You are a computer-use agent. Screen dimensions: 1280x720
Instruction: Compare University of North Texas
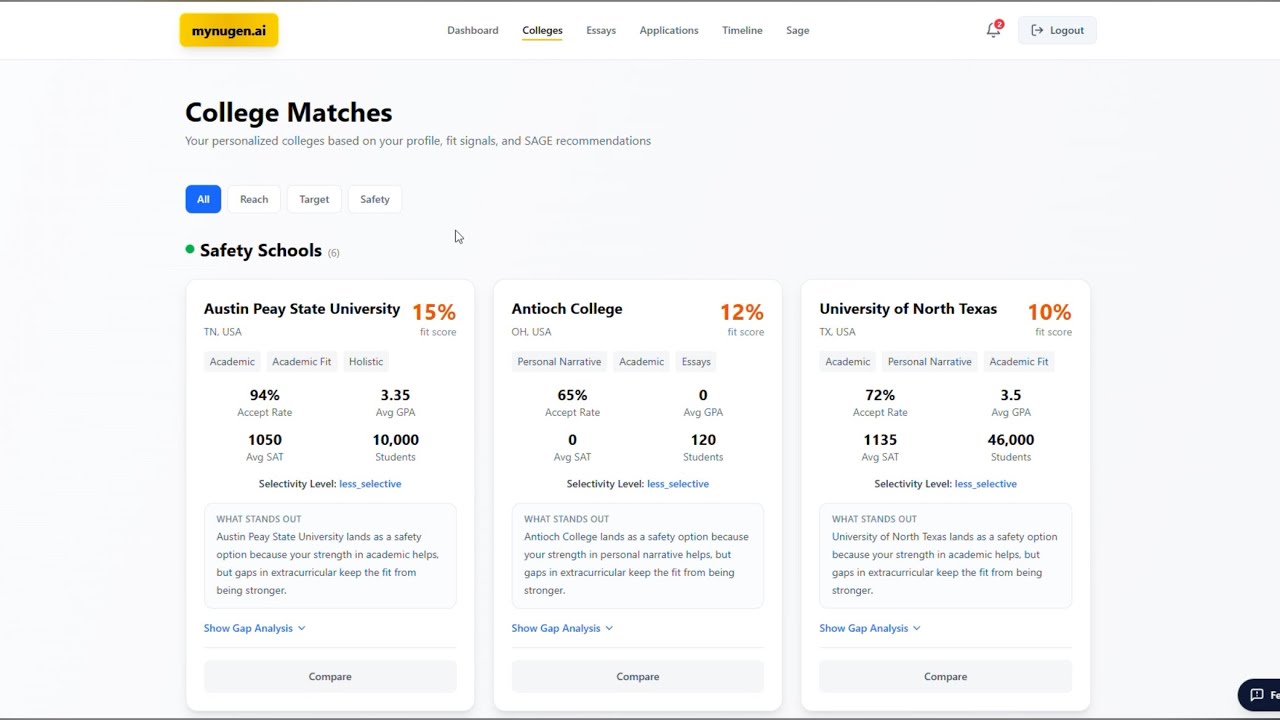click(945, 677)
